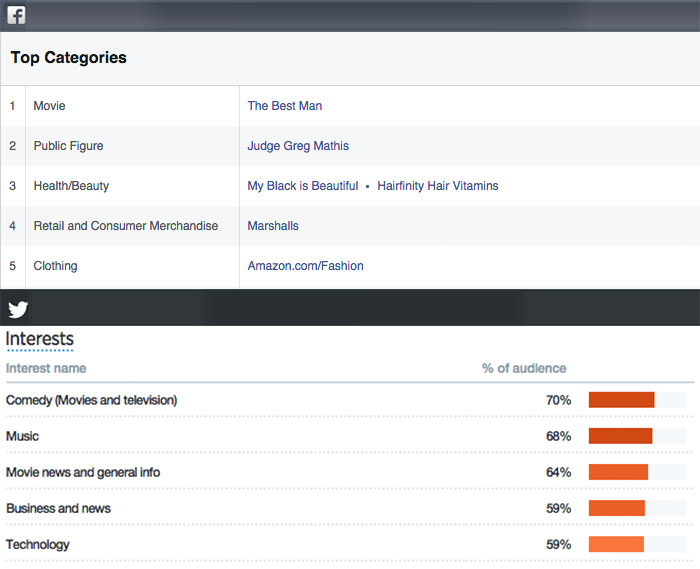Click the Interests heading
This screenshot has height=569, width=700.
40,339
